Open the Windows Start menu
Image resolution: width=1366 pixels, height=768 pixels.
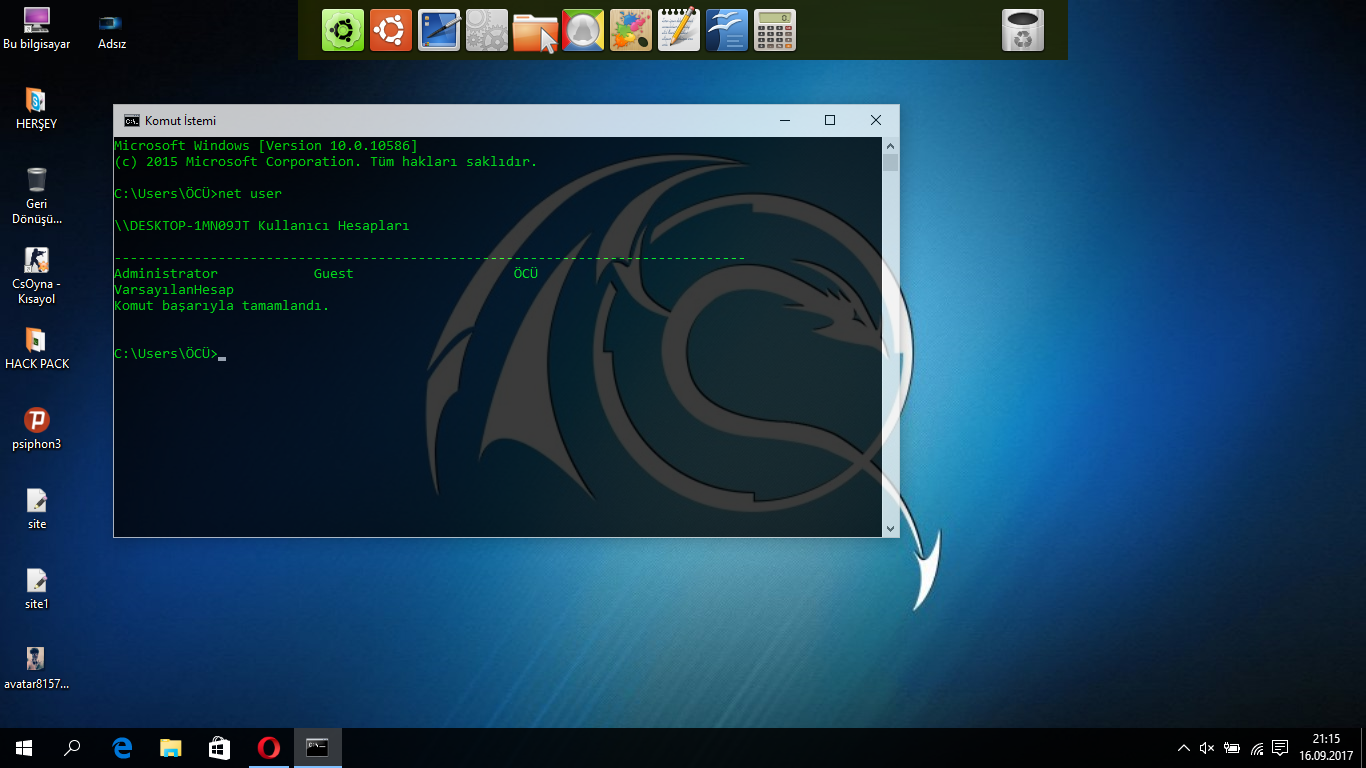24,748
